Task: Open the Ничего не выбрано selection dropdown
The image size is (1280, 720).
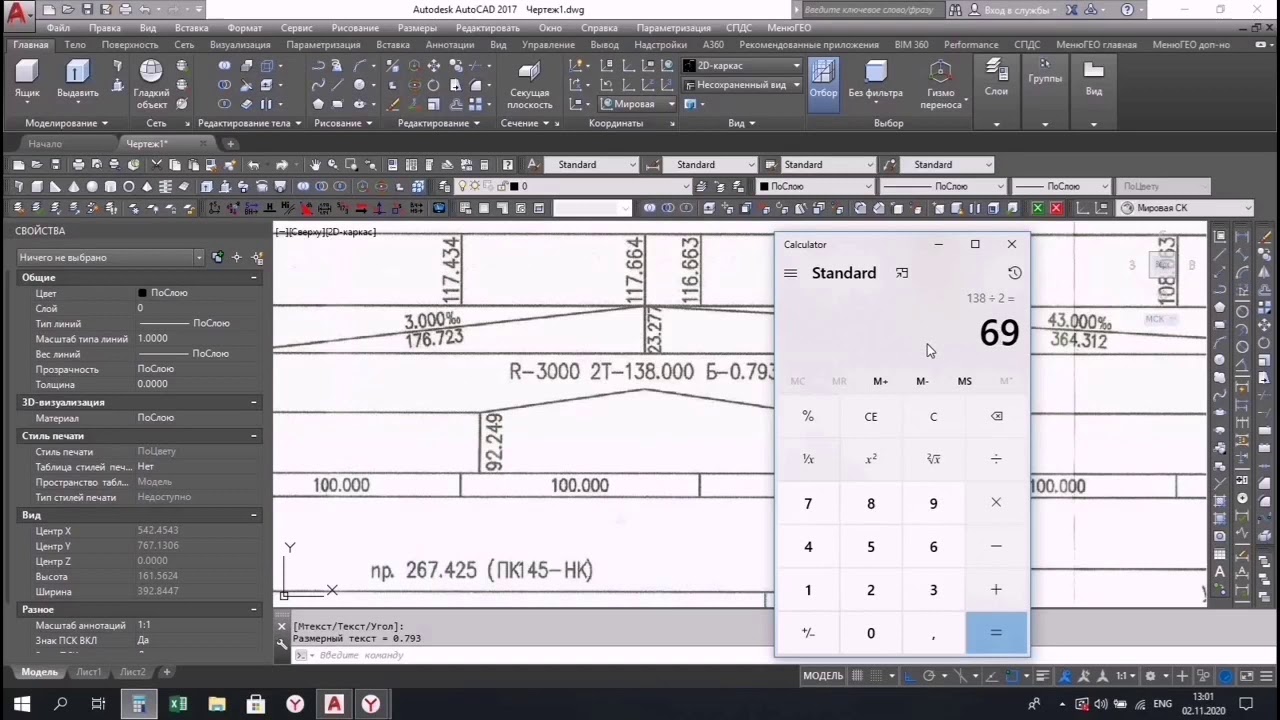Action: coord(110,257)
